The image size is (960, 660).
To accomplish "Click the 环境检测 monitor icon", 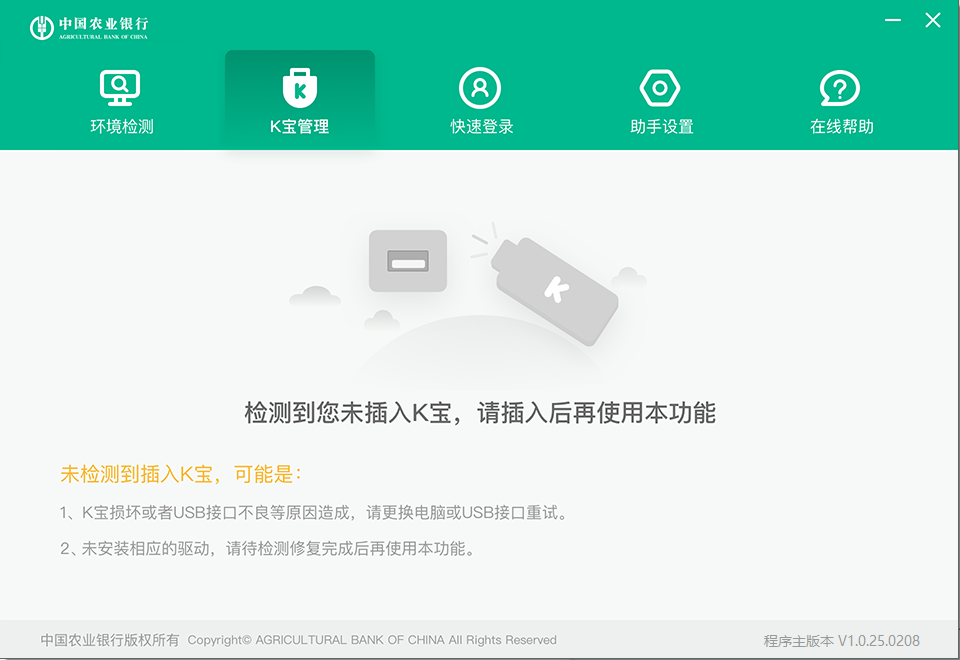I will pyautogui.click(x=118, y=87).
